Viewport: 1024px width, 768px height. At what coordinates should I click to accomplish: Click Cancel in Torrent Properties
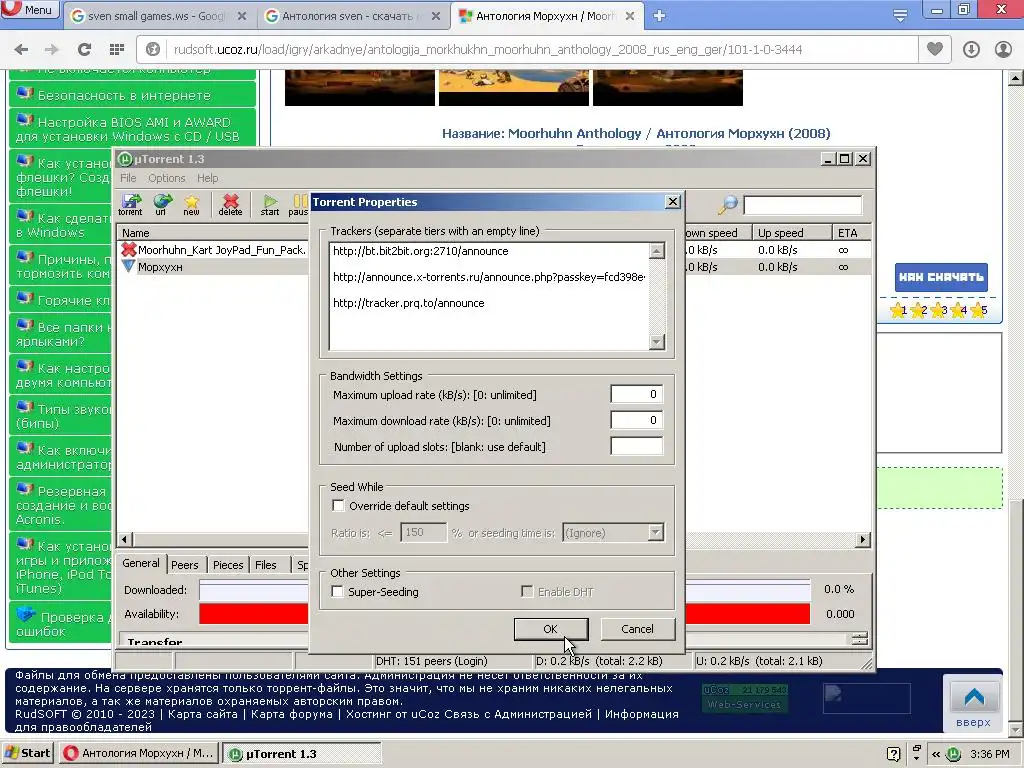pos(637,629)
